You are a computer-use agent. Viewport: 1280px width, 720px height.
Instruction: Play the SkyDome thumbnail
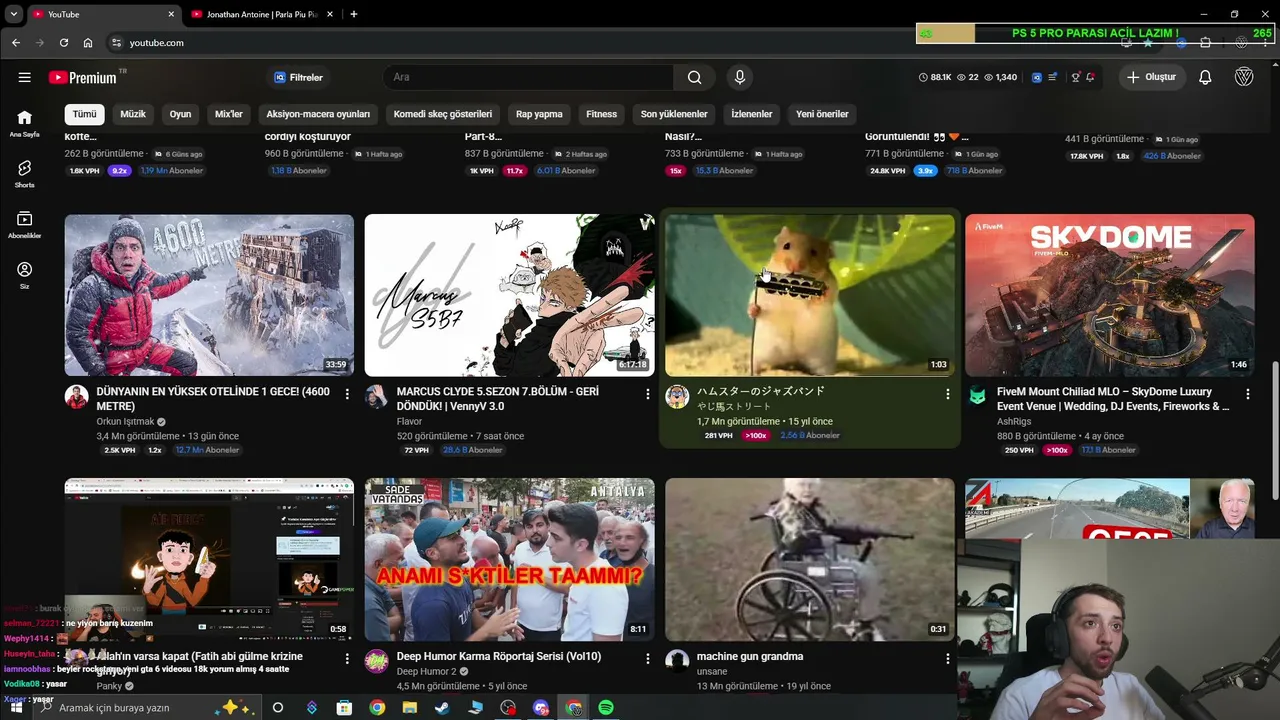click(x=1110, y=295)
